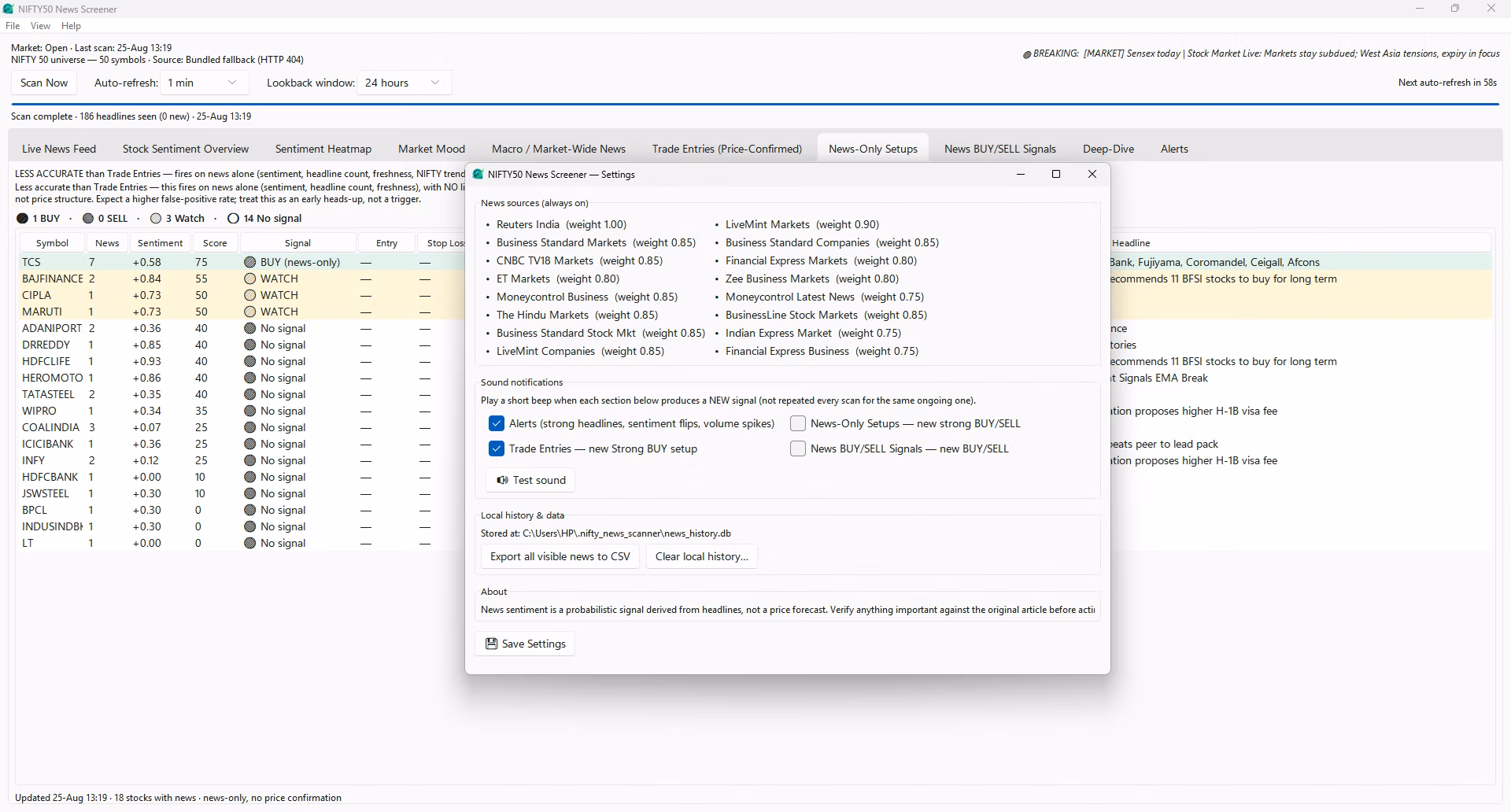
Task: Open News BUY/SELL Signals tab
Action: pos(1000,149)
